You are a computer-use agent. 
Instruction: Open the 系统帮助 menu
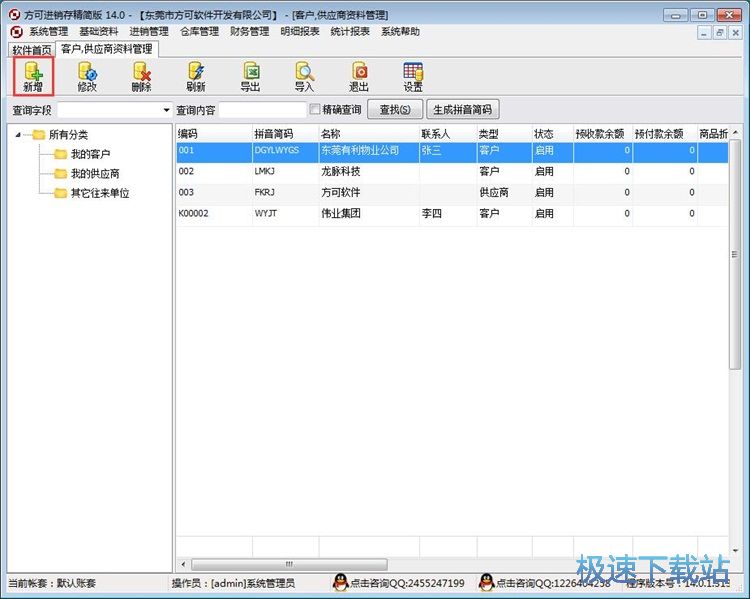coord(400,32)
